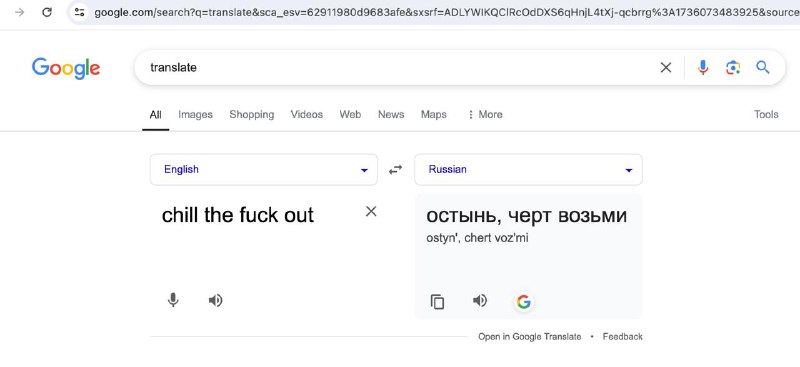This screenshot has width=800, height=367.
Task: Open the English source language dropdown
Action: pos(264,169)
